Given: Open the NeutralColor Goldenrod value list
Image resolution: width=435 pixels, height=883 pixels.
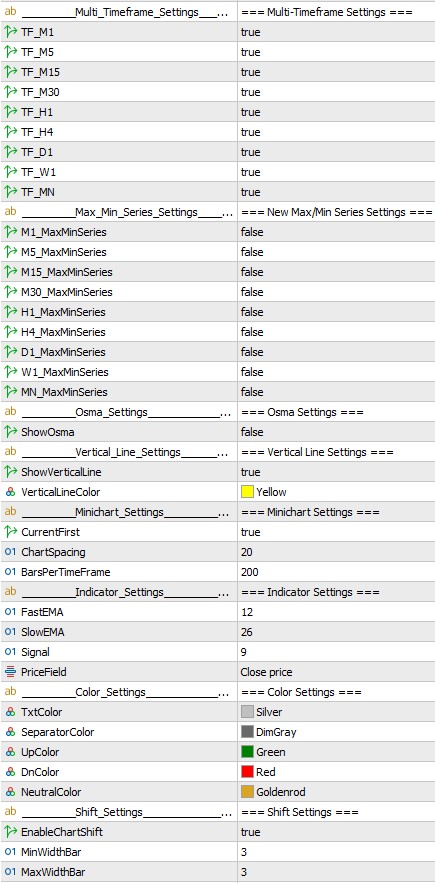Looking at the screenshot, I should [x=336, y=792].
